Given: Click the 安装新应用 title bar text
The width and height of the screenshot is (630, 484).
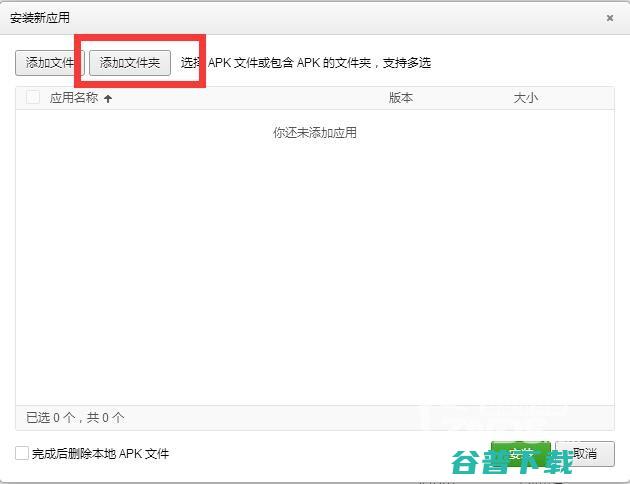Looking at the screenshot, I should click(40, 18).
